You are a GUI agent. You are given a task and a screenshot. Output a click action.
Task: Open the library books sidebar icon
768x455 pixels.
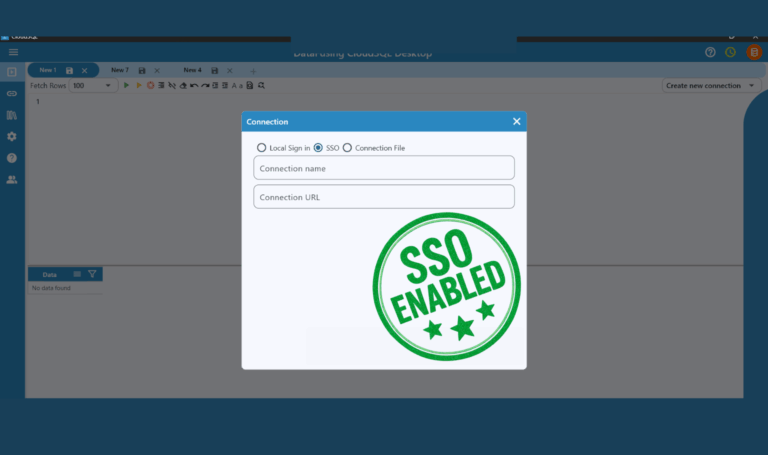click(x=12, y=115)
